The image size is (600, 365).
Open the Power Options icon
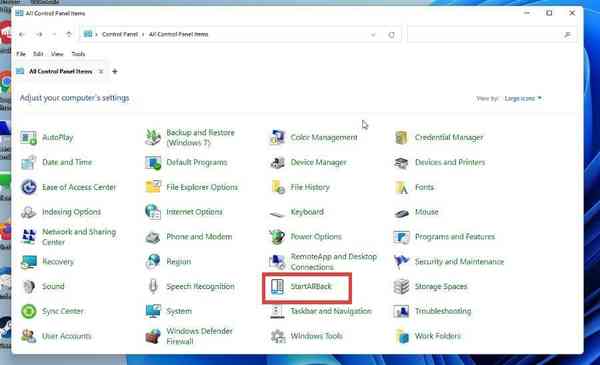point(277,237)
